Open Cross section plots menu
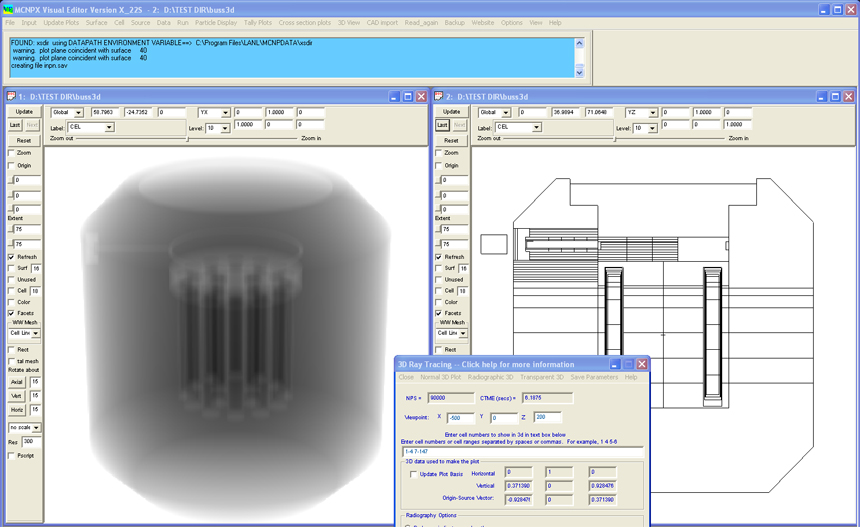860x527 pixels. (305, 22)
